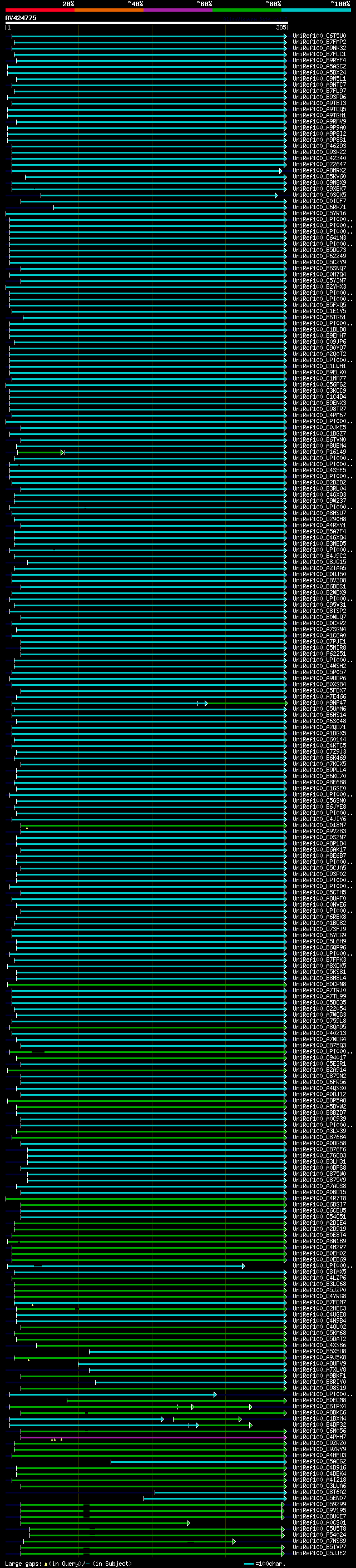Click hit label UniRef100_A9TBI3
Viewport: 356px width, 1568px height.
click(319, 103)
